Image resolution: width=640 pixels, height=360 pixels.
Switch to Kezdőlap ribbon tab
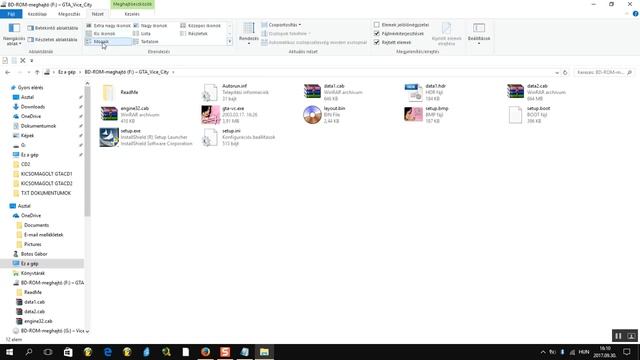click(x=37, y=14)
